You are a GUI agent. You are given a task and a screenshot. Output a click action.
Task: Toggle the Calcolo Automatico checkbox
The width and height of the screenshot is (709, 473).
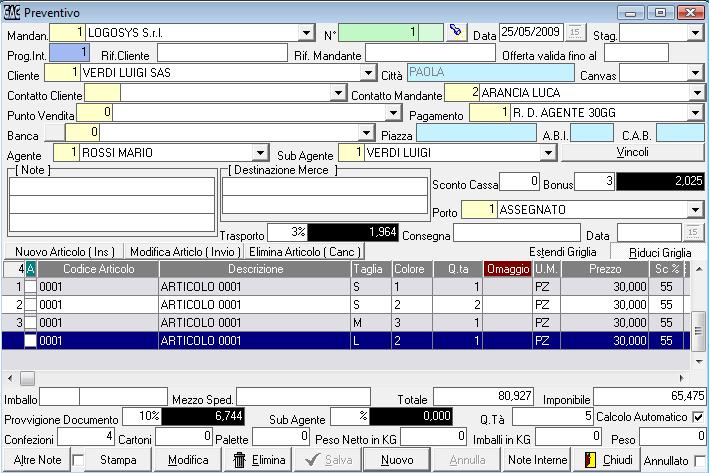[x=697, y=416]
